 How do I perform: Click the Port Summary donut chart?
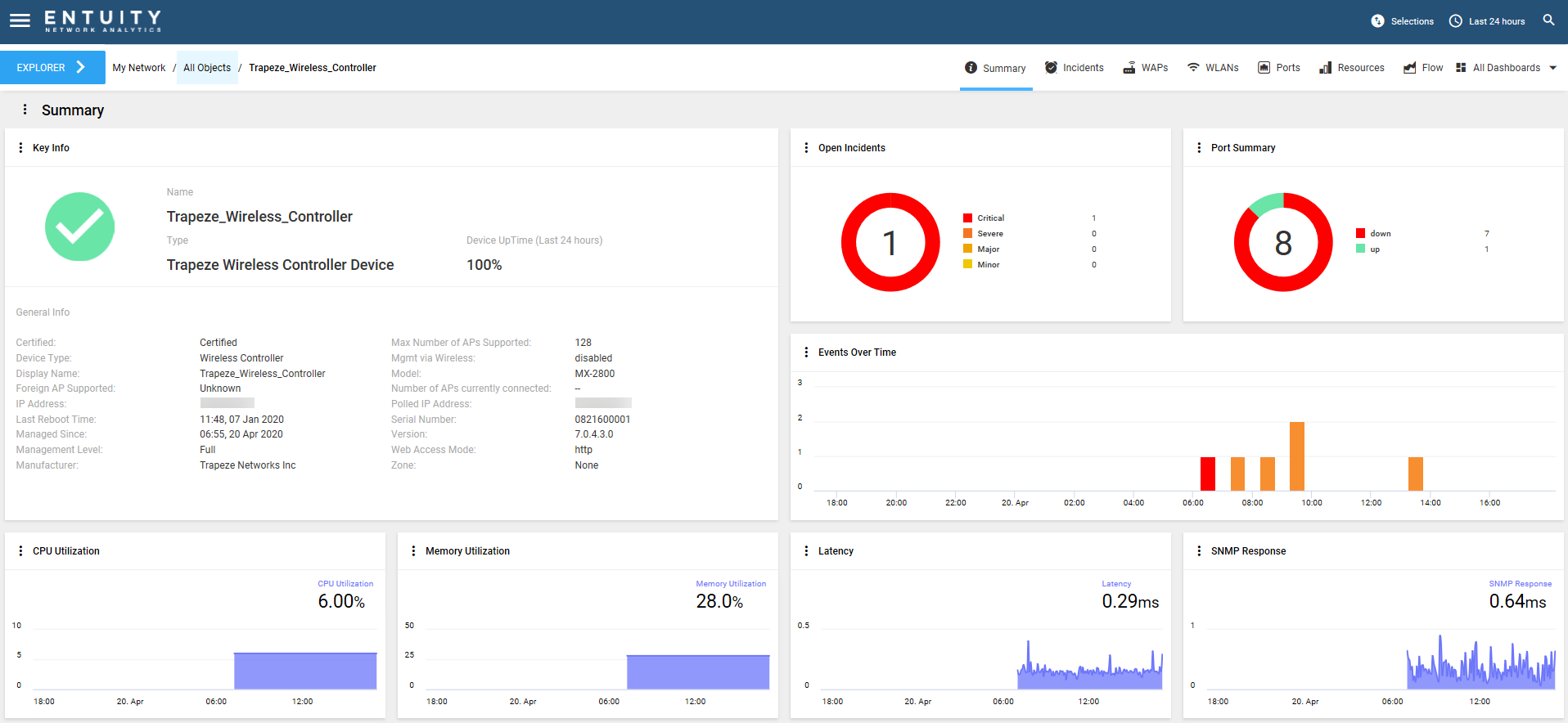point(1283,242)
